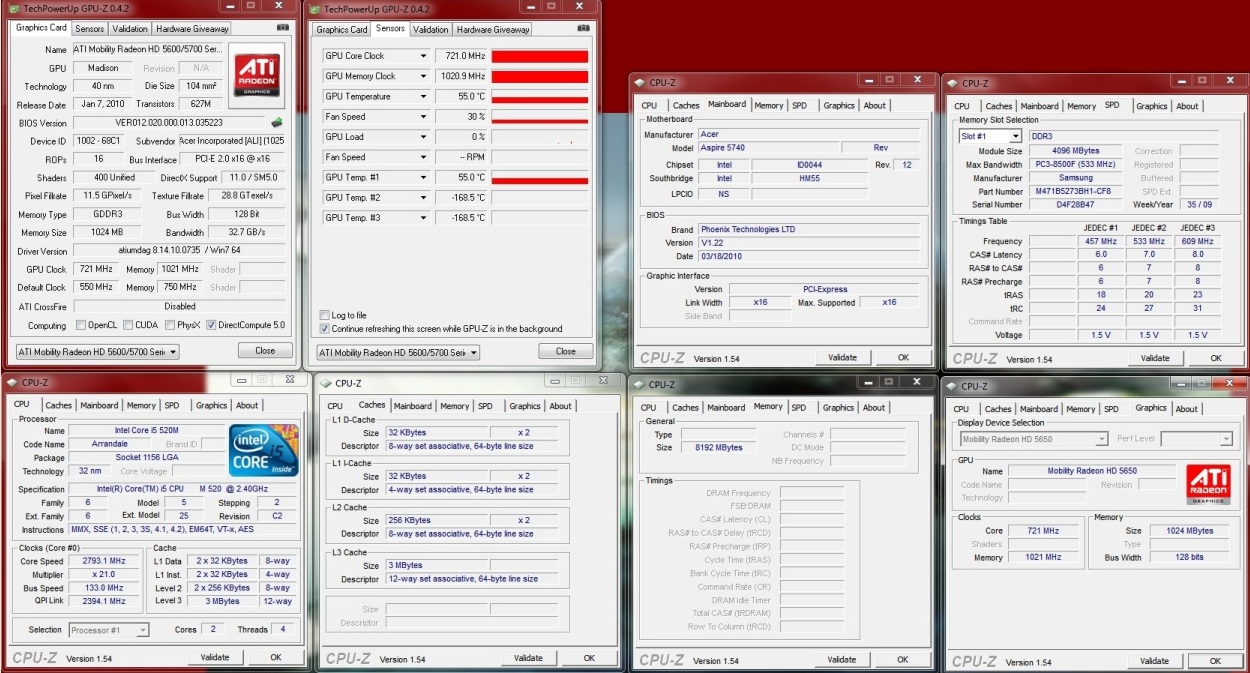
Task: Open GPU Temperature sensor dropdown
Action: coord(423,96)
